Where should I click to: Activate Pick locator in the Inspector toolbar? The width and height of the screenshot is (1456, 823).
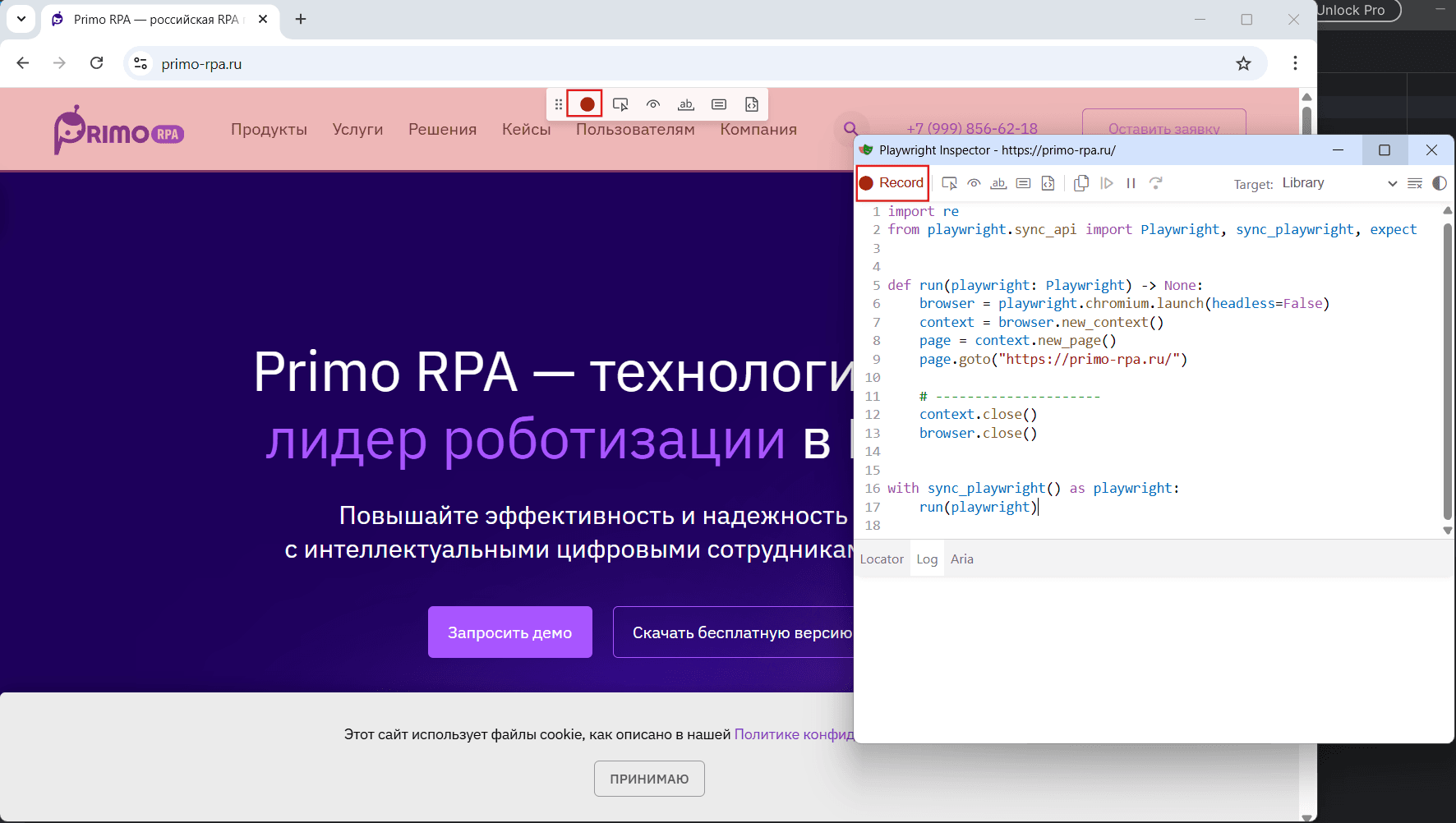(949, 183)
